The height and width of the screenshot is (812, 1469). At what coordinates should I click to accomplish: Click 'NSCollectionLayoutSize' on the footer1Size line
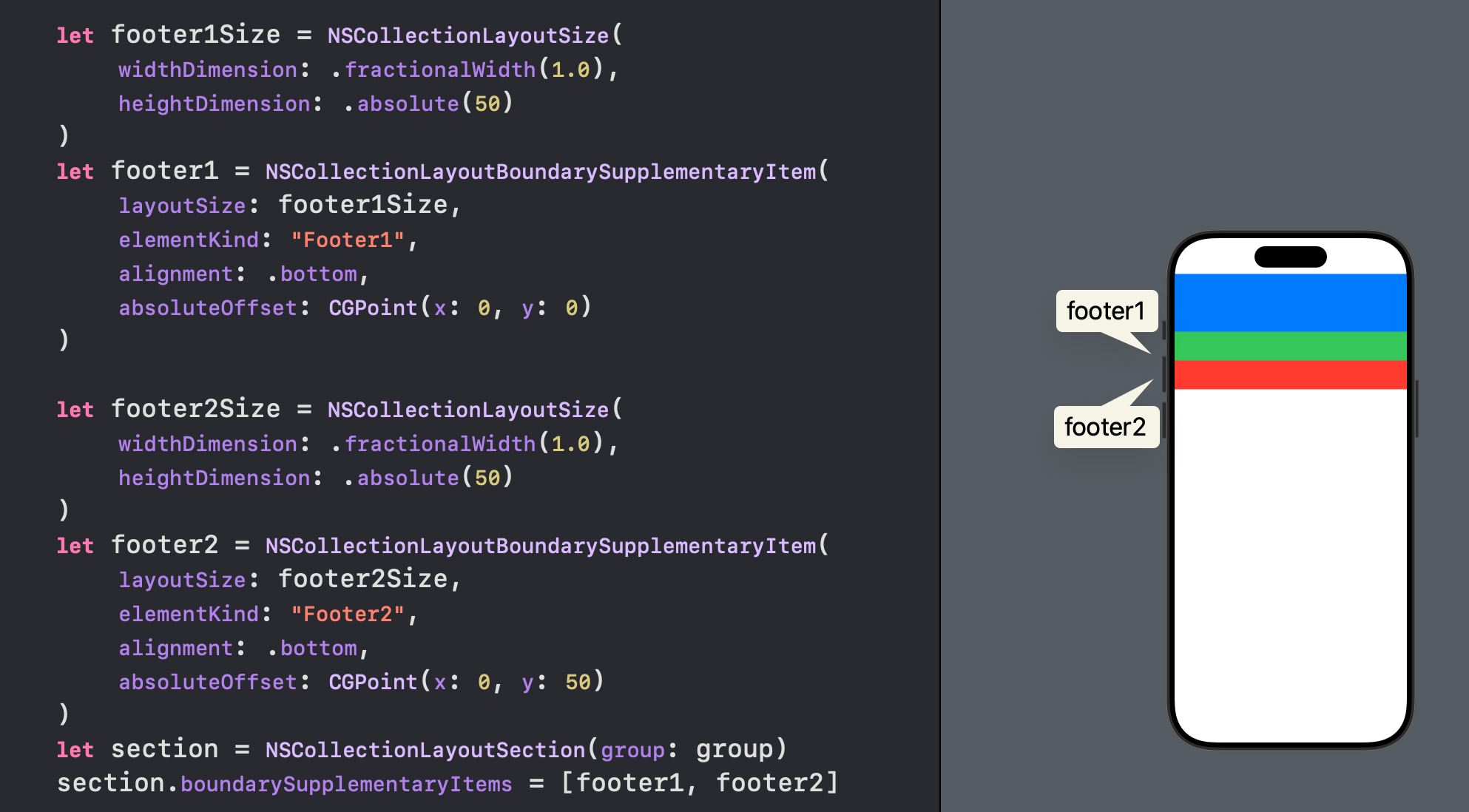point(469,35)
